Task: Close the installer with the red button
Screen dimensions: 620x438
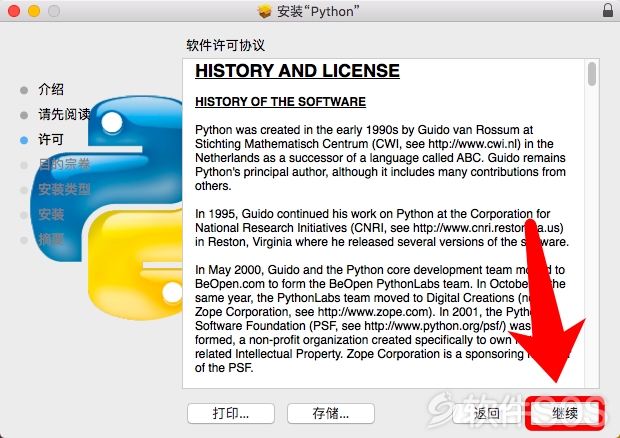Action: coord(14,11)
